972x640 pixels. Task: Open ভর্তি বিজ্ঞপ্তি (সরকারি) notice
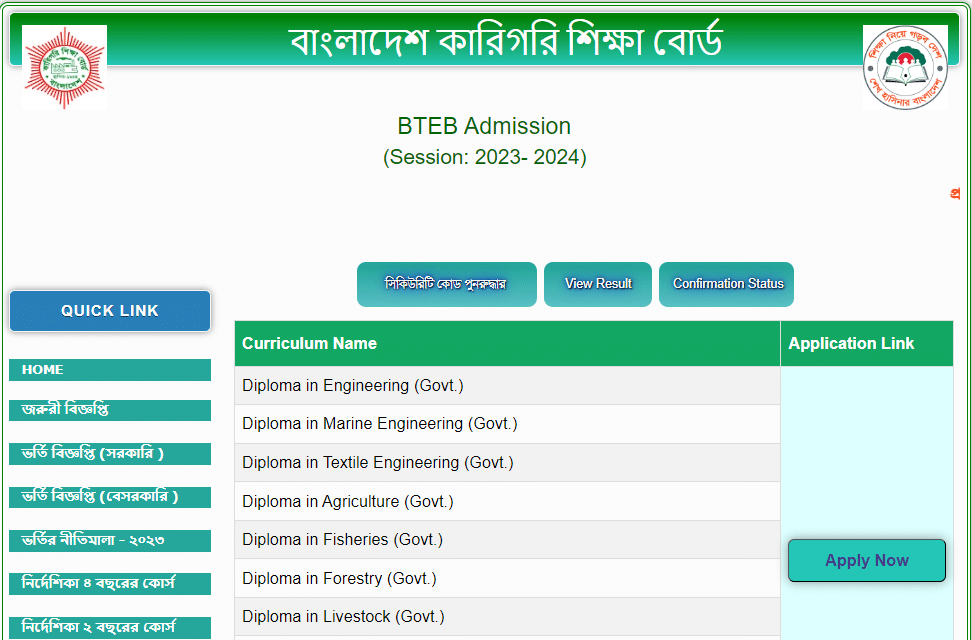109,453
